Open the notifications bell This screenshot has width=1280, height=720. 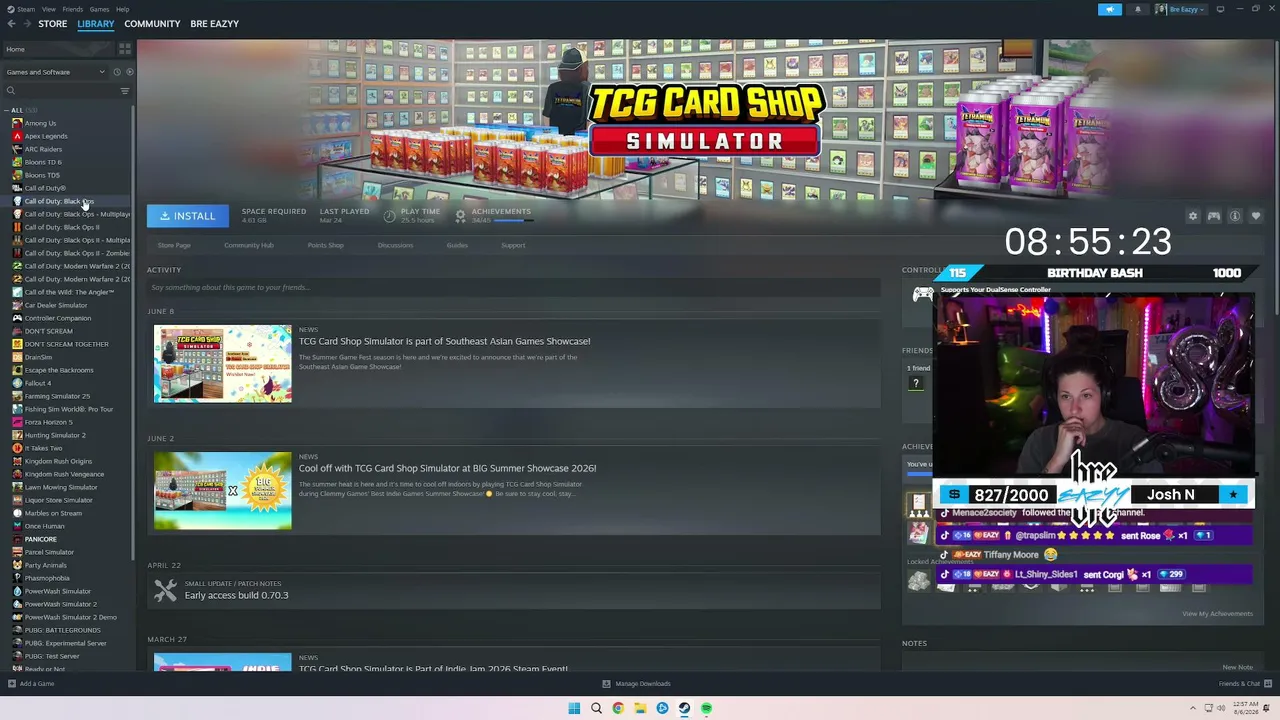[x=1138, y=9]
